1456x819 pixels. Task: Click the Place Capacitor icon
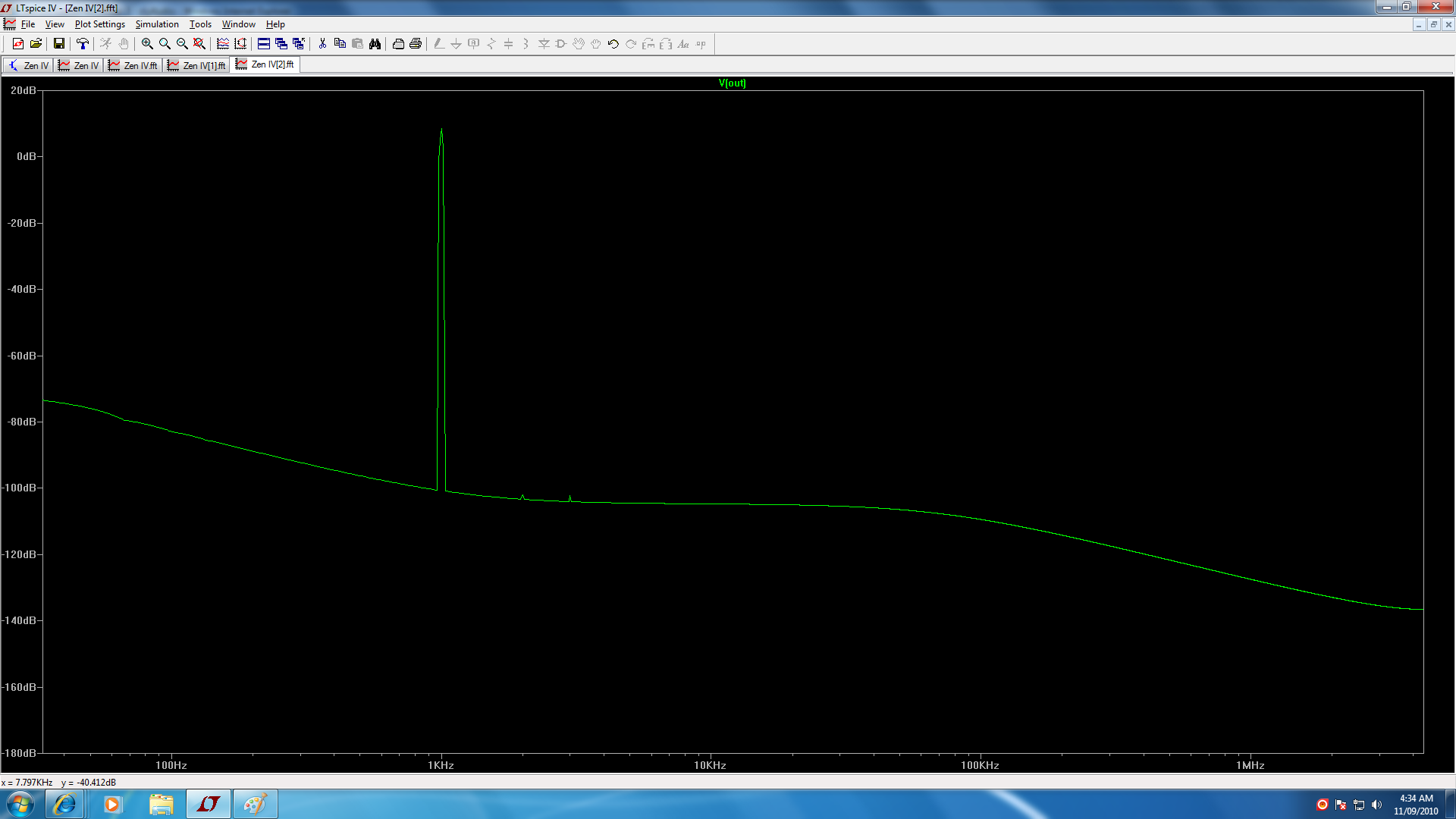509,44
